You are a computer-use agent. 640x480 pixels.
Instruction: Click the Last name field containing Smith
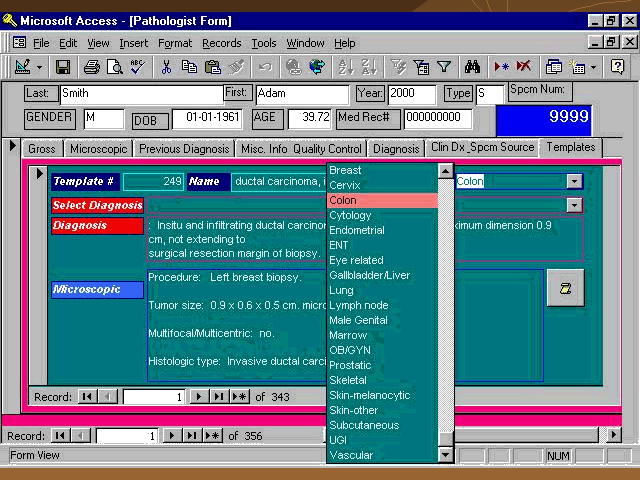pyautogui.click(x=138, y=93)
